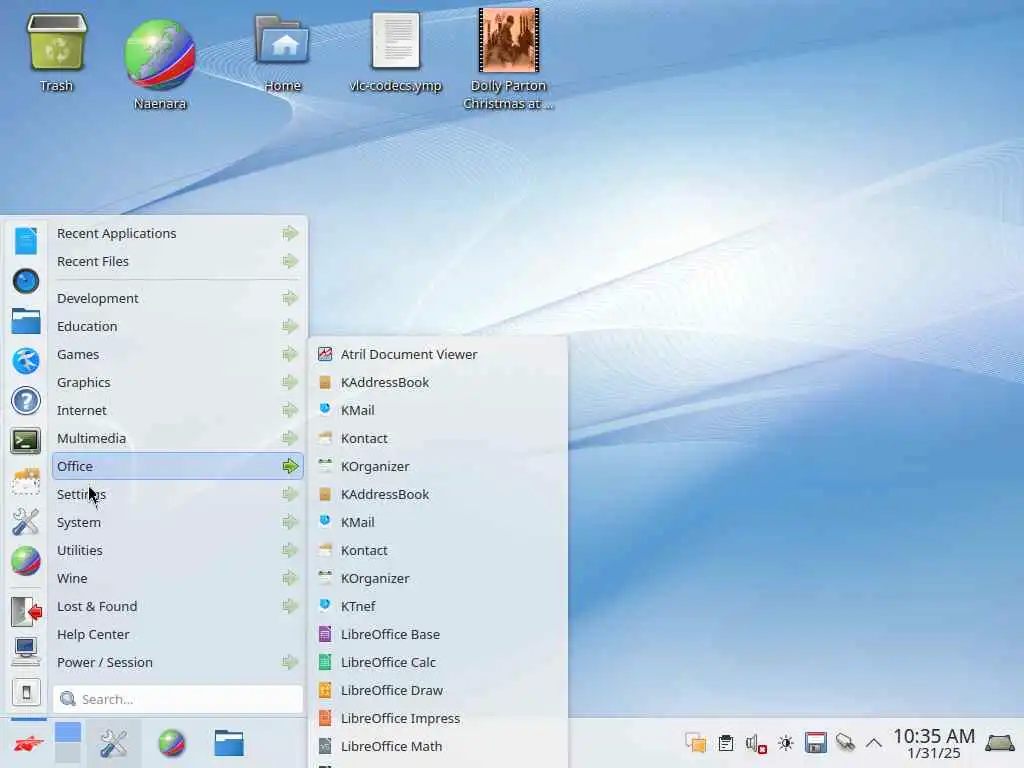Launch the terminal icon in menu sidebar
The height and width of the screenshot is (768, 1024).
tap(26, 441)
